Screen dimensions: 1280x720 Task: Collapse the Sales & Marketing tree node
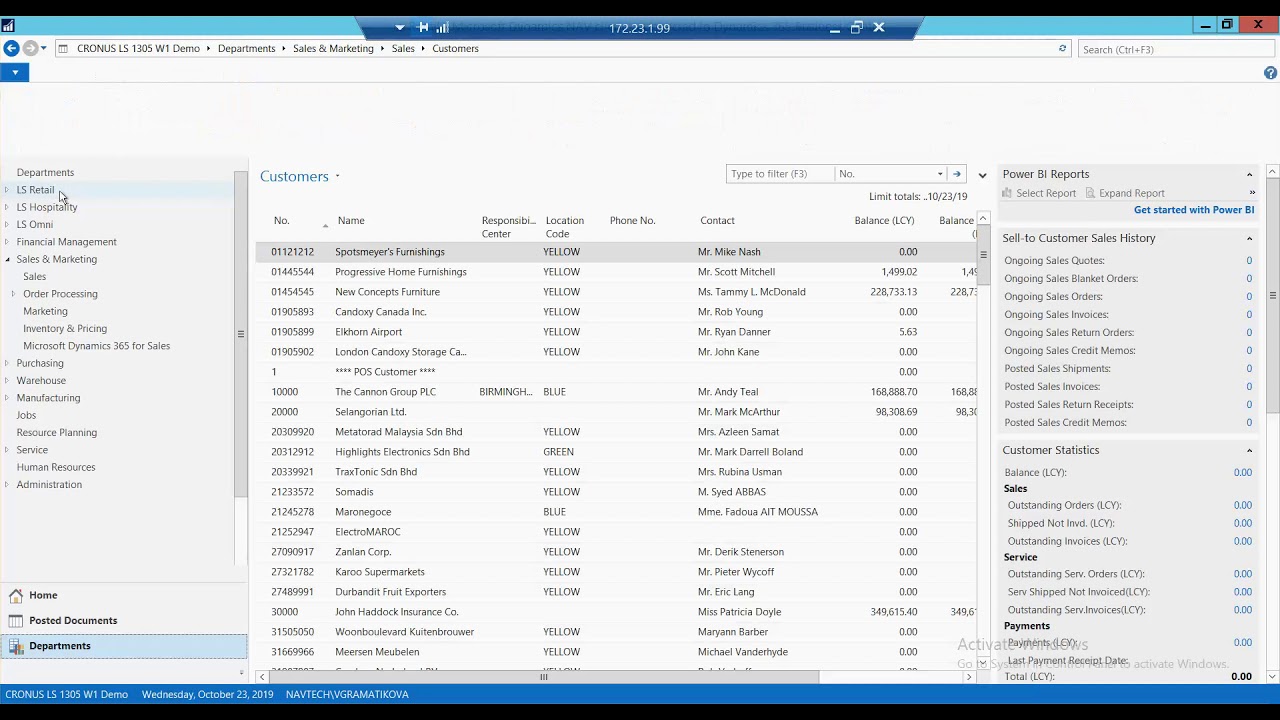tap(8, 259)
